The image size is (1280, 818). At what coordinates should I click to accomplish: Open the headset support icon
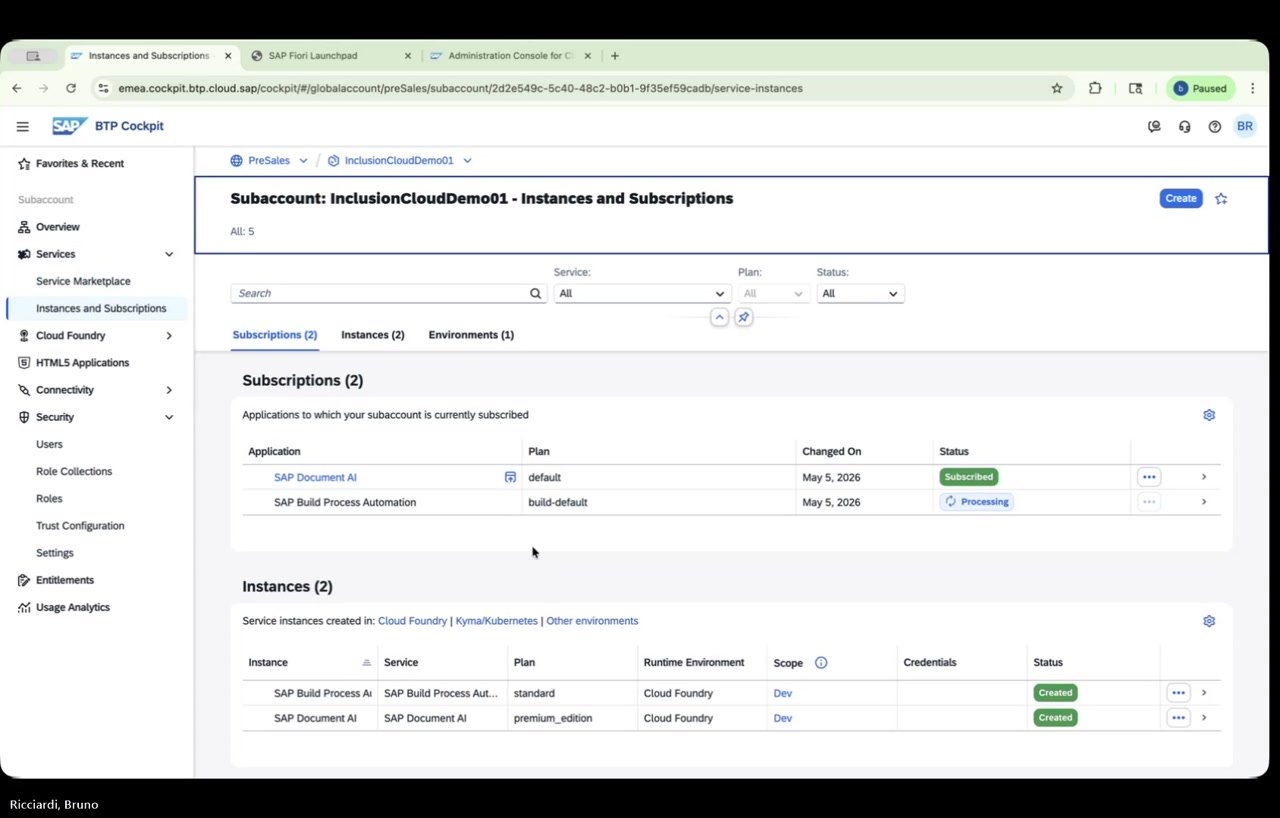coord(1185,127)
